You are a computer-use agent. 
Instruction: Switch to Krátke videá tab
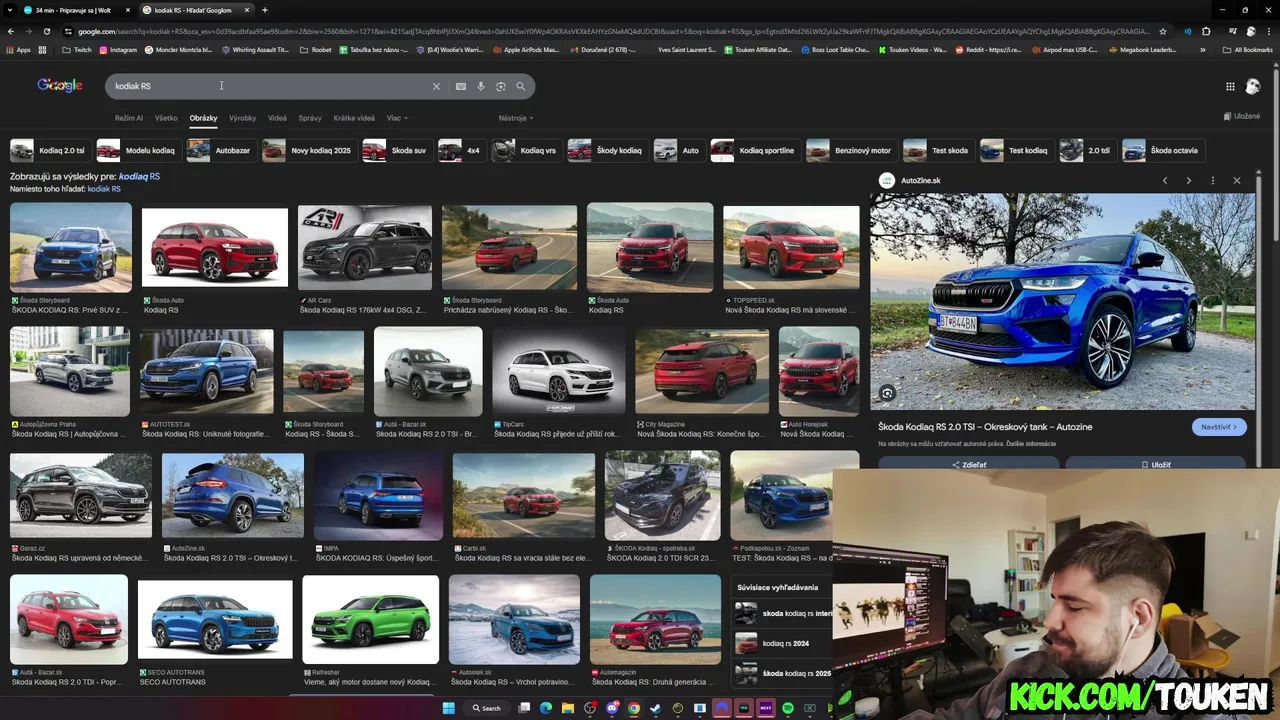354,118
